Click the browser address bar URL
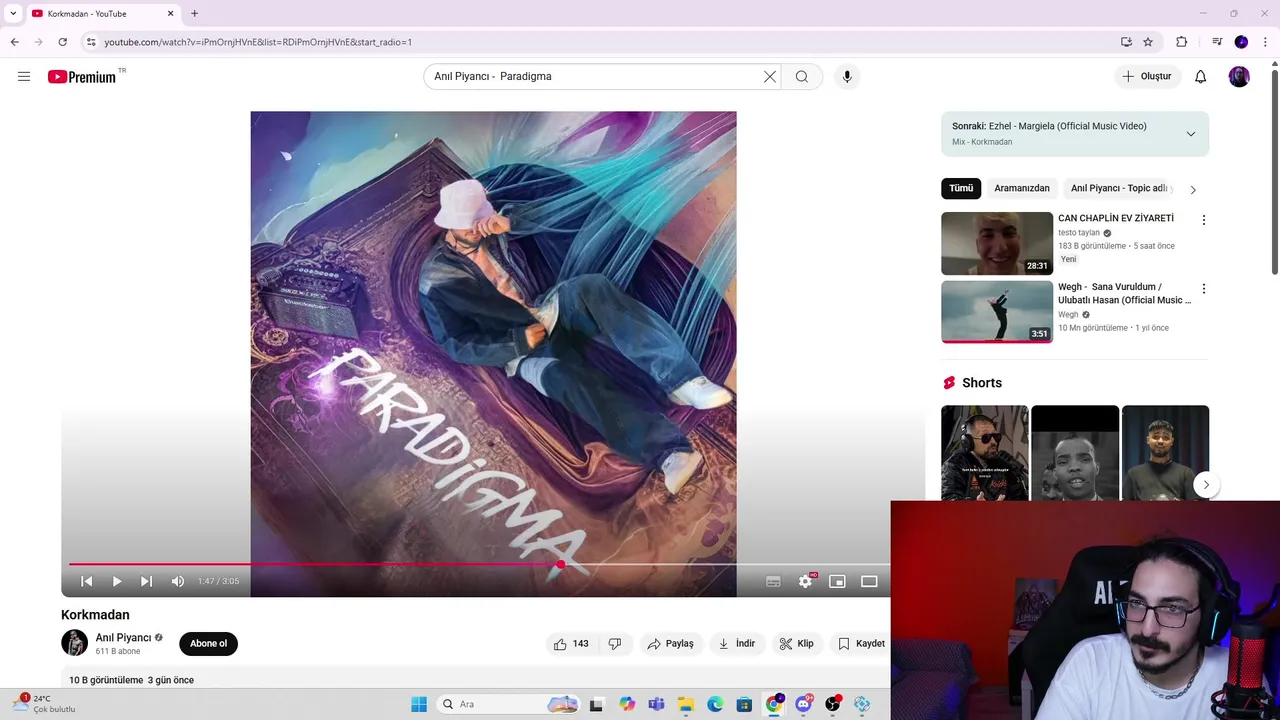The image size is (1280, 720). [258, 42]
